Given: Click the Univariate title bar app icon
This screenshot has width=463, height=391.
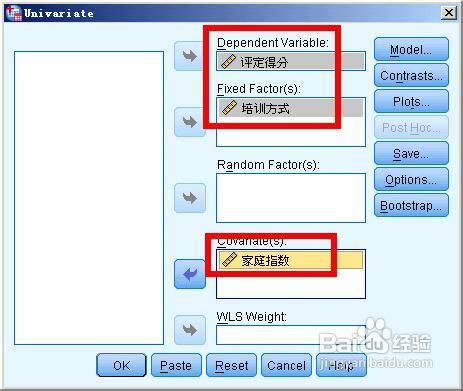Looking at the screenshot, I should tap(14, 13).
